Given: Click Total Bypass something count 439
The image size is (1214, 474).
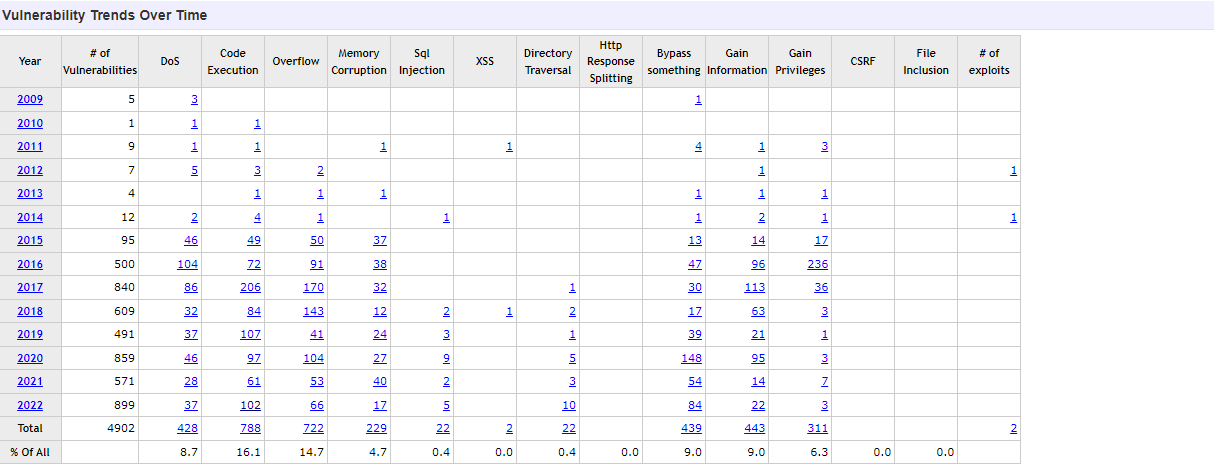Looking at the screenshot, I should point(692,428).
